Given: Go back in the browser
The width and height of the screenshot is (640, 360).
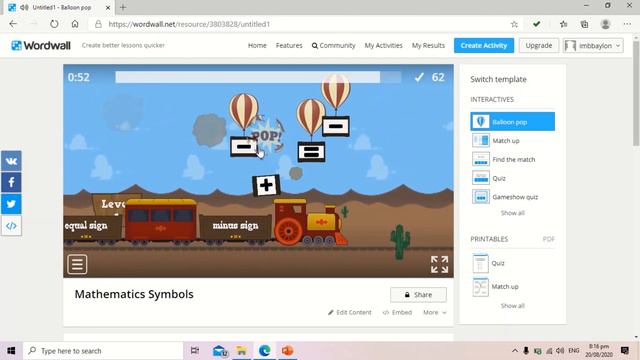Looking at the screenshot, I should 13,24.
